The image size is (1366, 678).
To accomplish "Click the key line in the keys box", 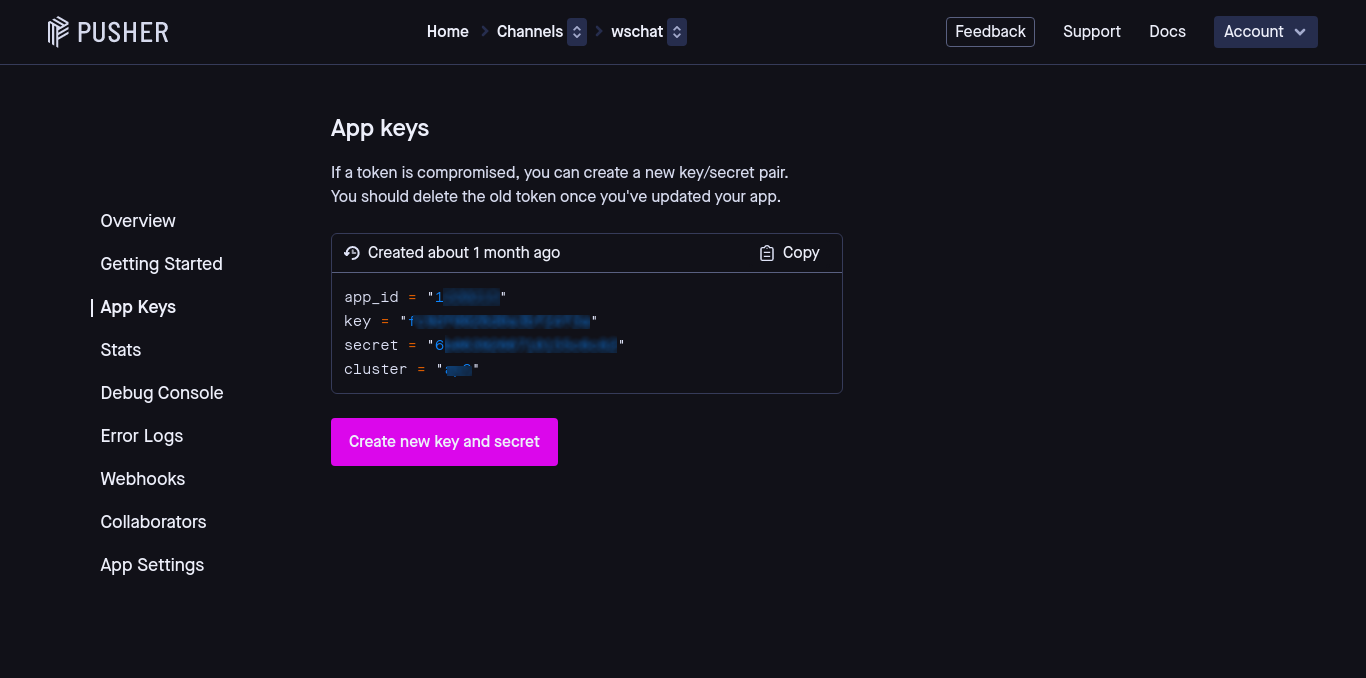I will click(470, 321).
